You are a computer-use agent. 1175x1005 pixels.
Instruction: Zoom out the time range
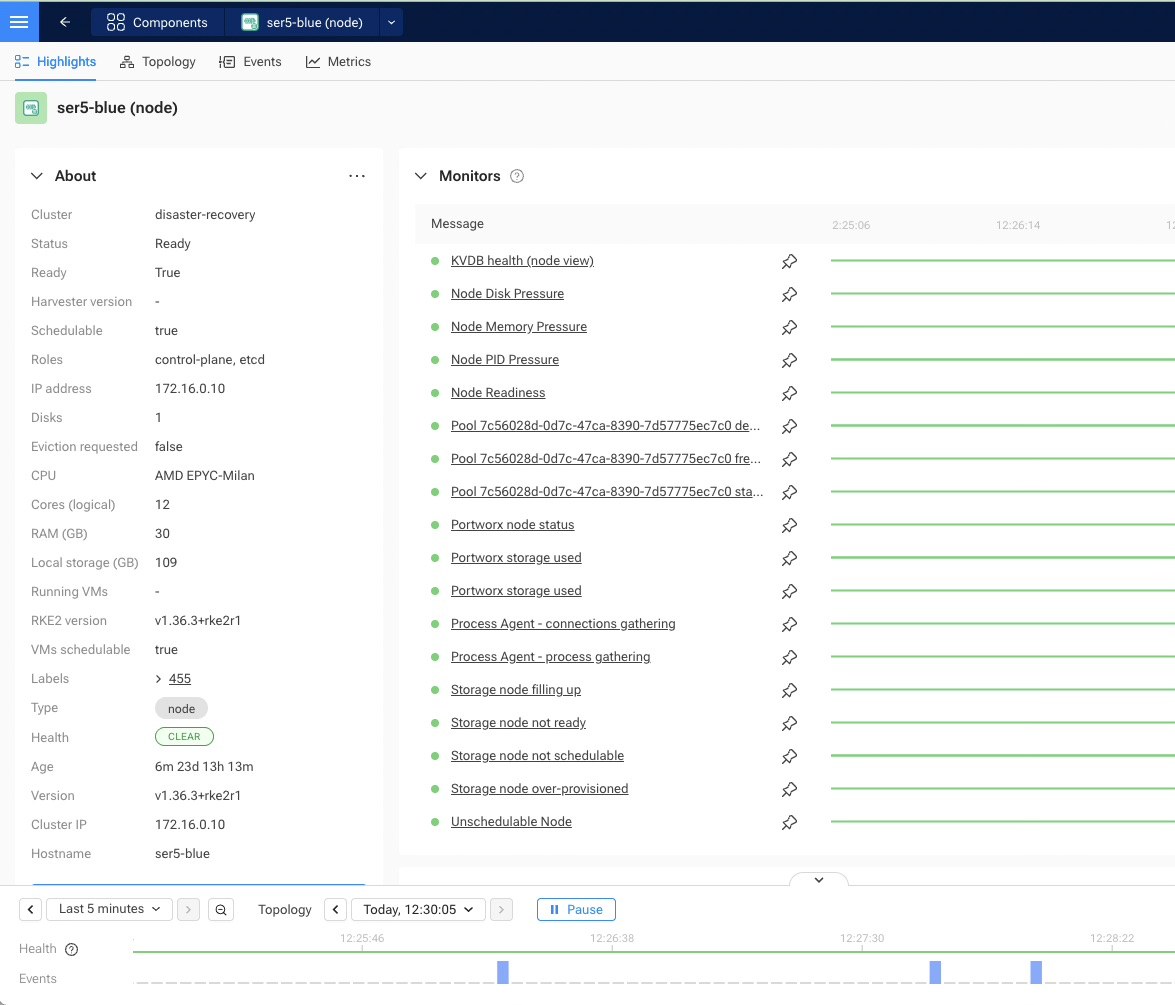coord(220,909)
